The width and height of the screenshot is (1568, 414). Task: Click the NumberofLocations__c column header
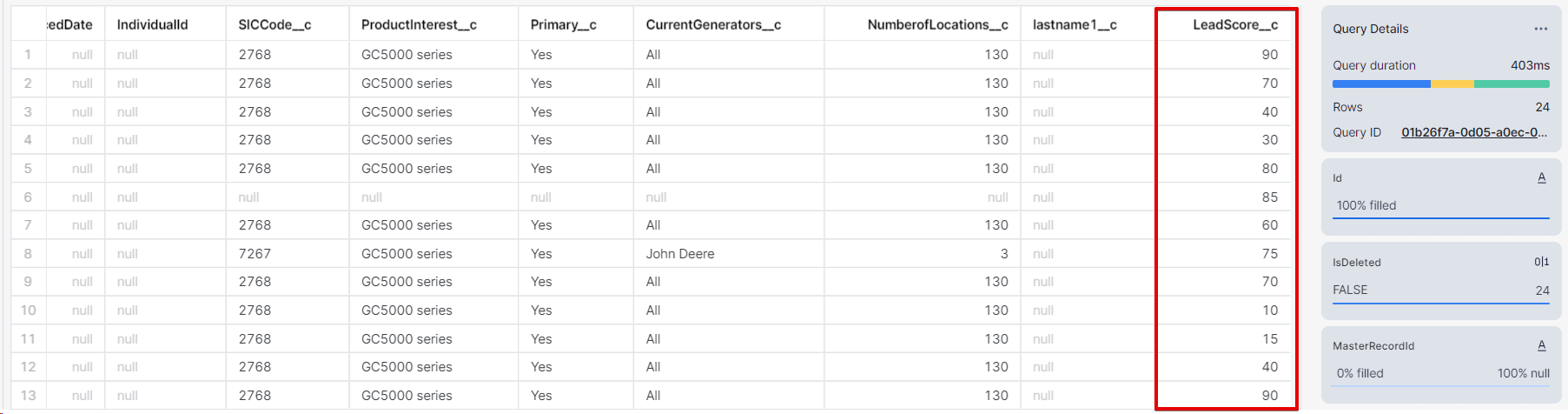937,24
